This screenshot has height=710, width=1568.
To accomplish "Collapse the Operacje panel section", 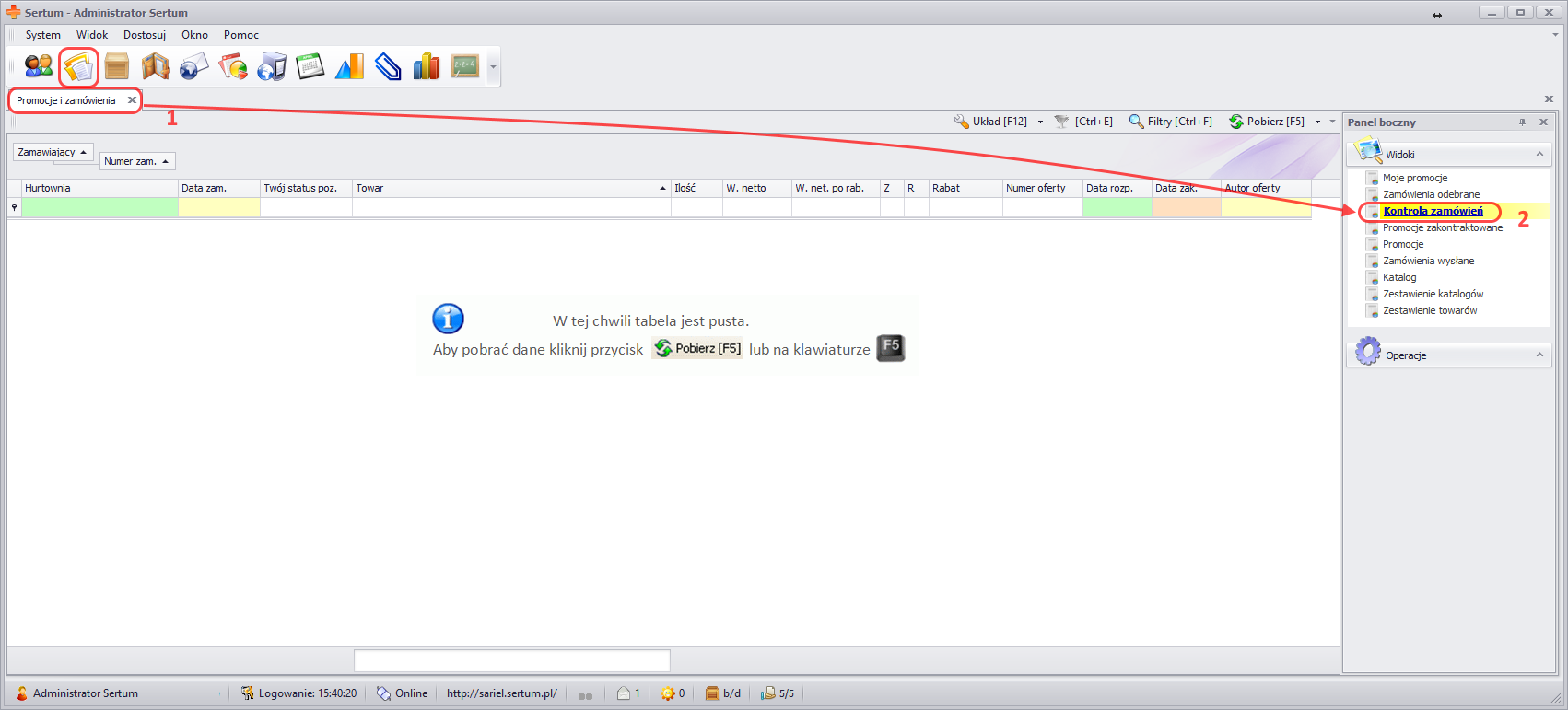I will [1539, 355].
